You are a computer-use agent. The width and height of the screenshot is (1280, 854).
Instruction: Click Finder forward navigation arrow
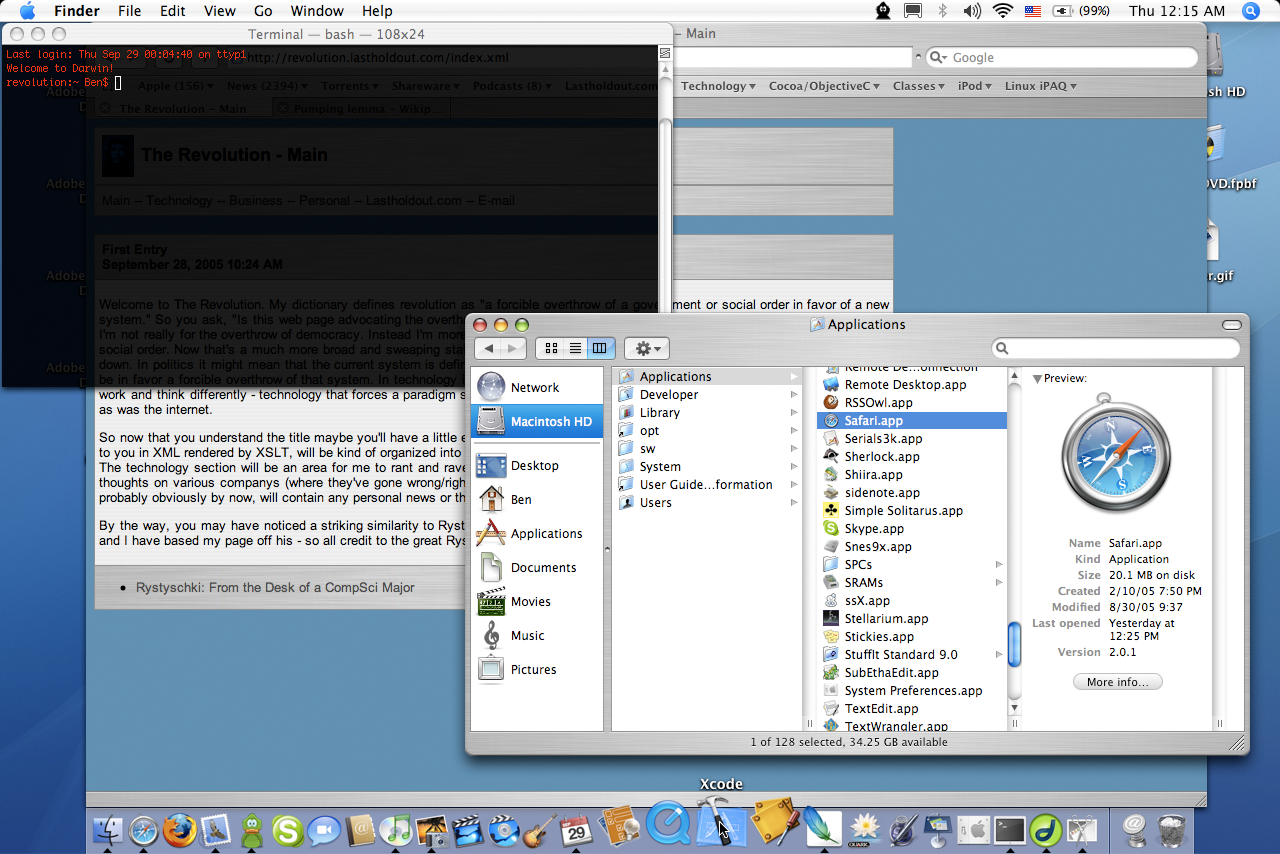pos(512,348)
